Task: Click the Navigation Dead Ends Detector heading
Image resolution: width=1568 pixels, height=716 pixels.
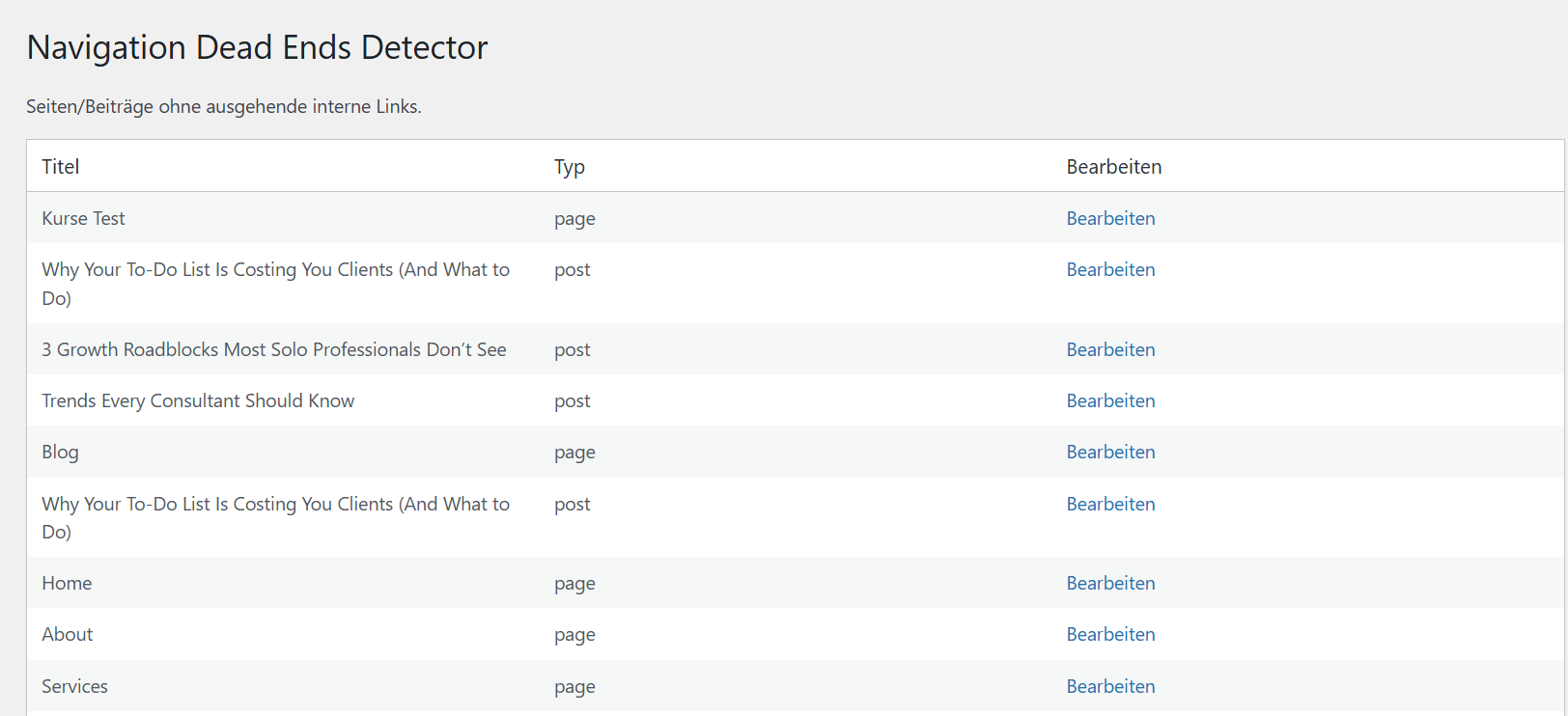Action: (257, 47)
